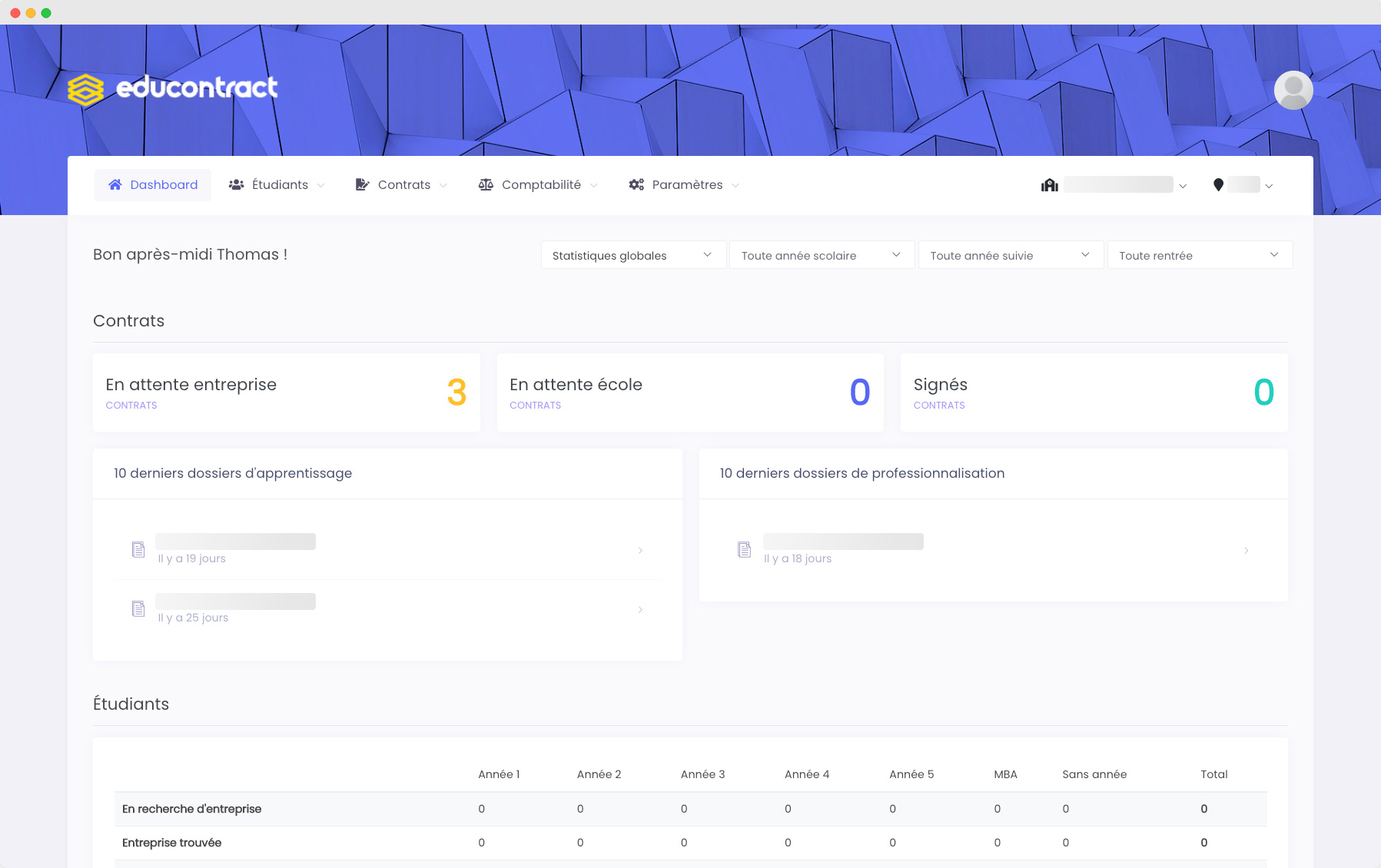
Task: Open the En attente entreprise contracts card
Action: click(287, 393)
